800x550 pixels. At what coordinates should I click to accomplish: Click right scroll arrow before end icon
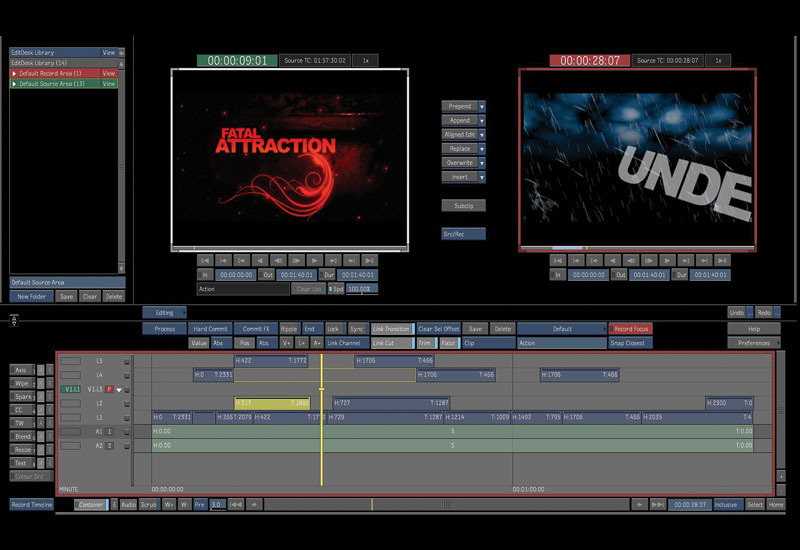tap(639, 505)
